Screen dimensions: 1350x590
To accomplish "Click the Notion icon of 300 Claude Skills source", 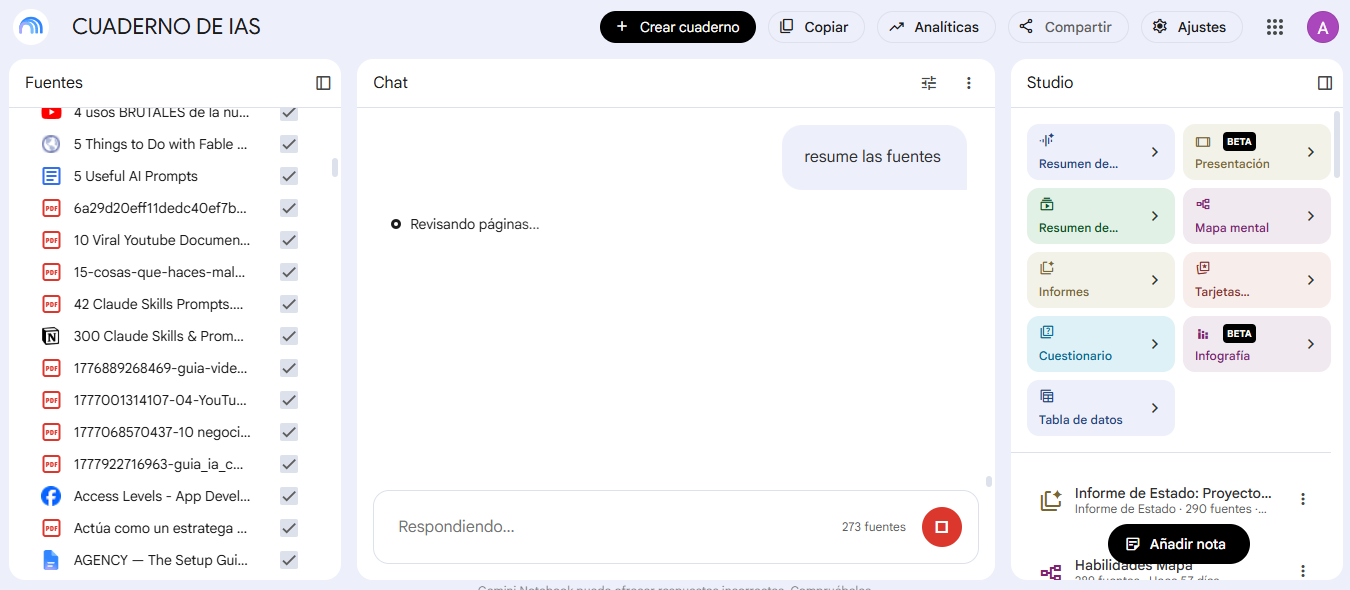I will click(51, 336).
